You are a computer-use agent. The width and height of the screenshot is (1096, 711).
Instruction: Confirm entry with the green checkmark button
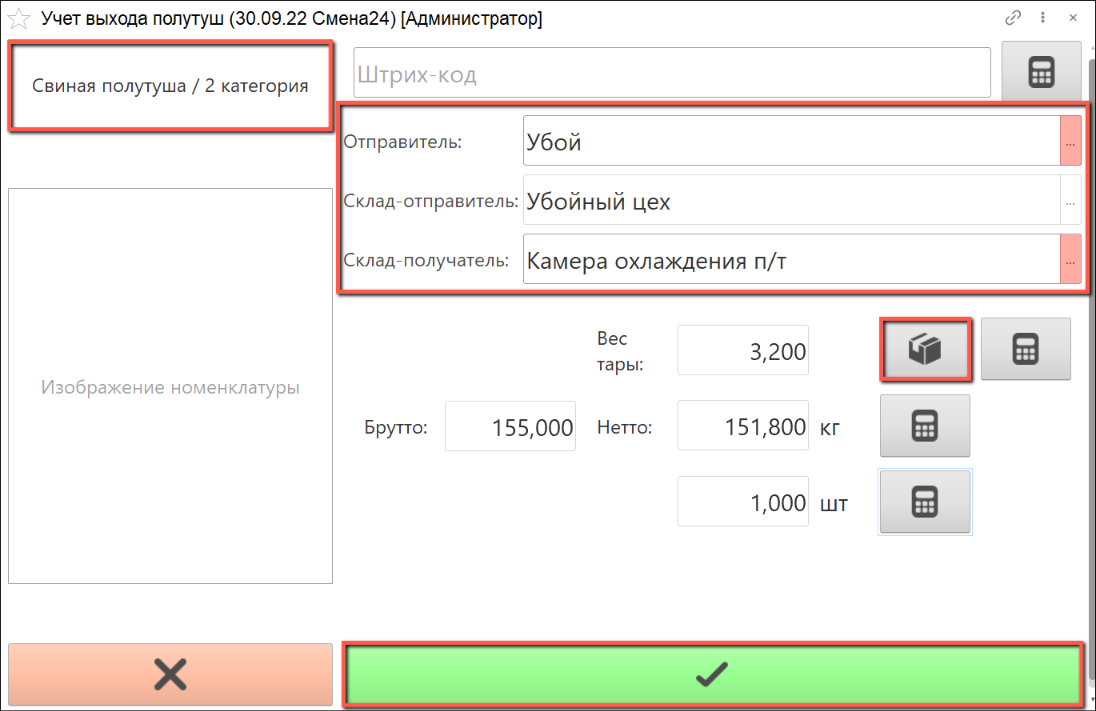coord(712,675)
